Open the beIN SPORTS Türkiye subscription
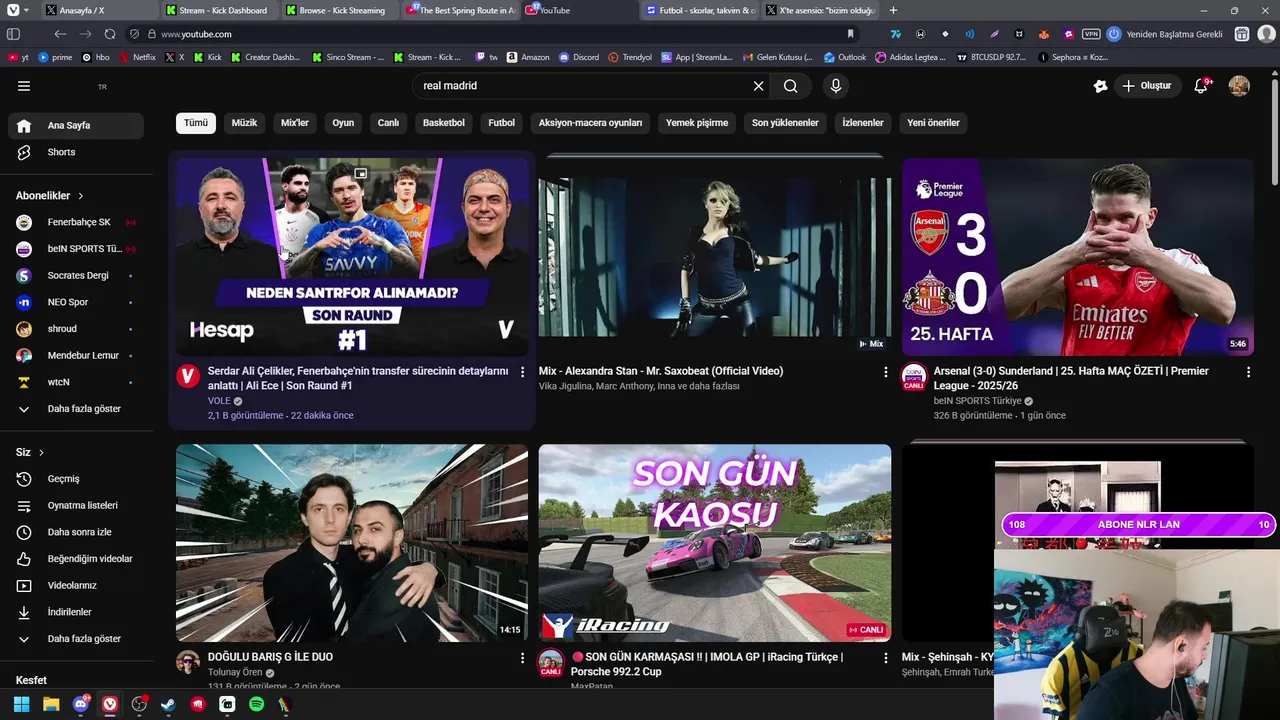Viewport: 1280px width, 720px height. coord(76,249)
